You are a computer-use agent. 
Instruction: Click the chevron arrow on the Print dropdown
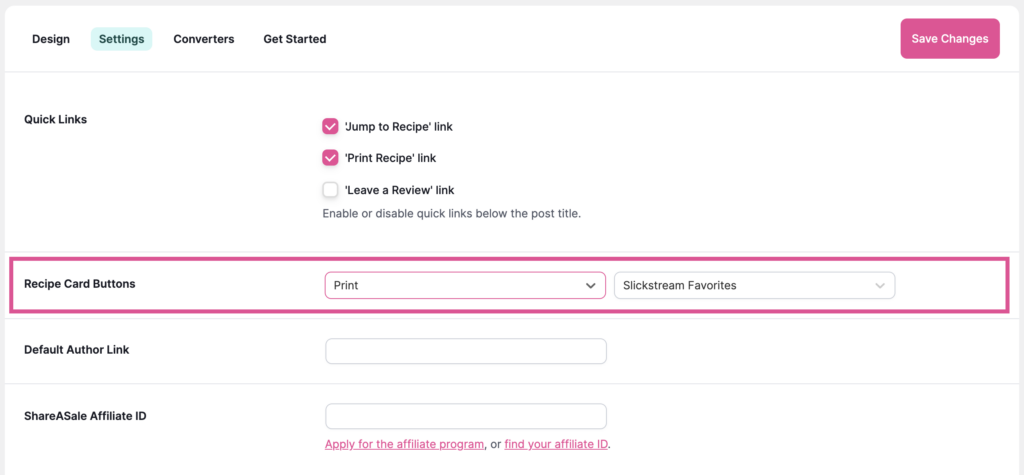[590, 286]
